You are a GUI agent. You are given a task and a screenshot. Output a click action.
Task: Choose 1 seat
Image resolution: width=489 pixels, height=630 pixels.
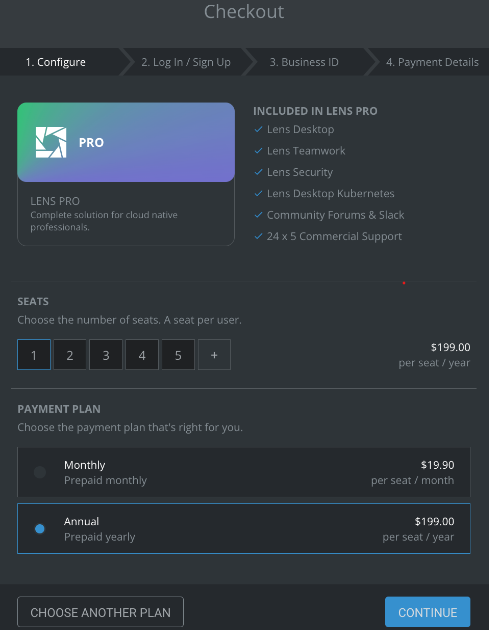pos(34,355)
